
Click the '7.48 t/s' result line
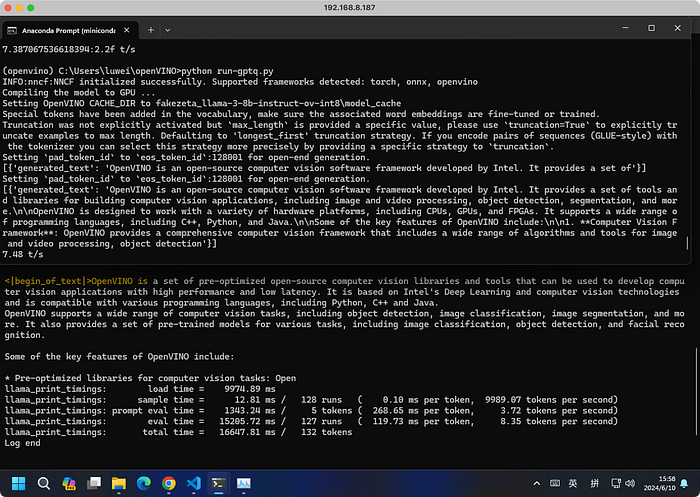click(23, 255)
